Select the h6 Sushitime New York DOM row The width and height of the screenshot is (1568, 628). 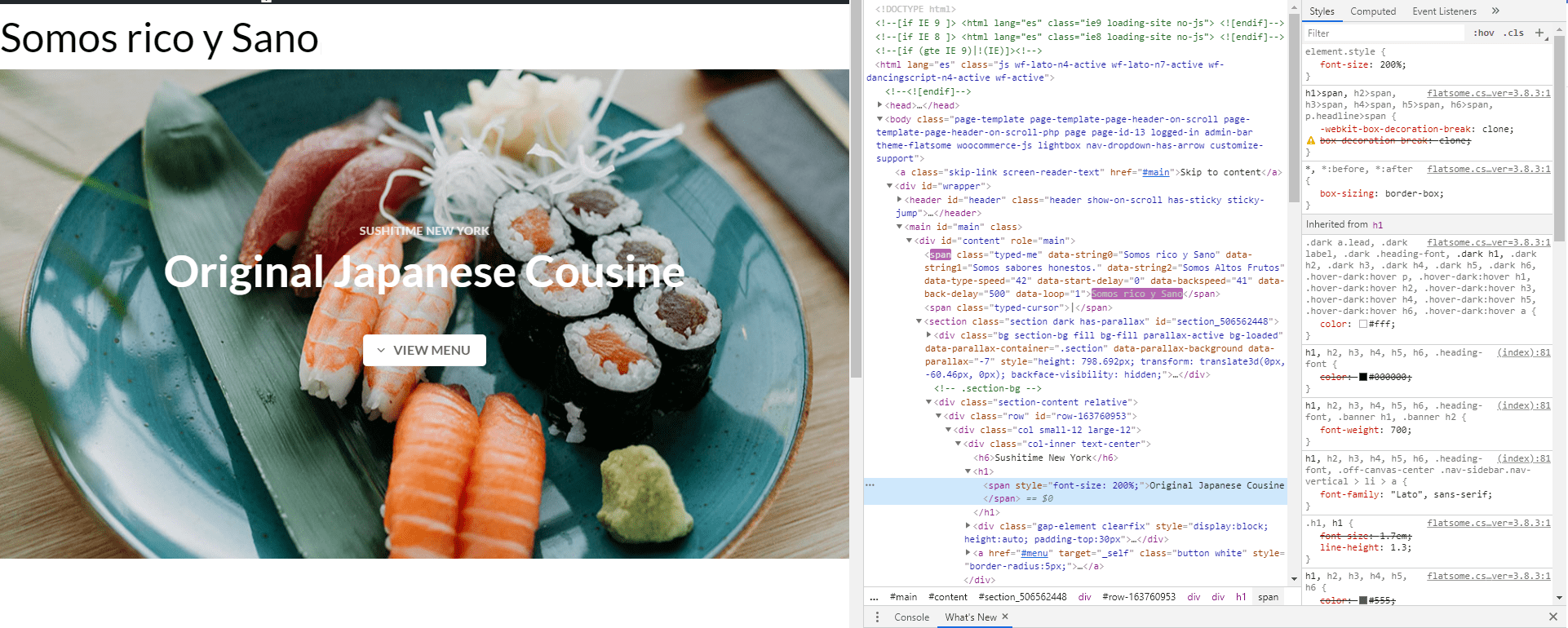[1044, 458]
